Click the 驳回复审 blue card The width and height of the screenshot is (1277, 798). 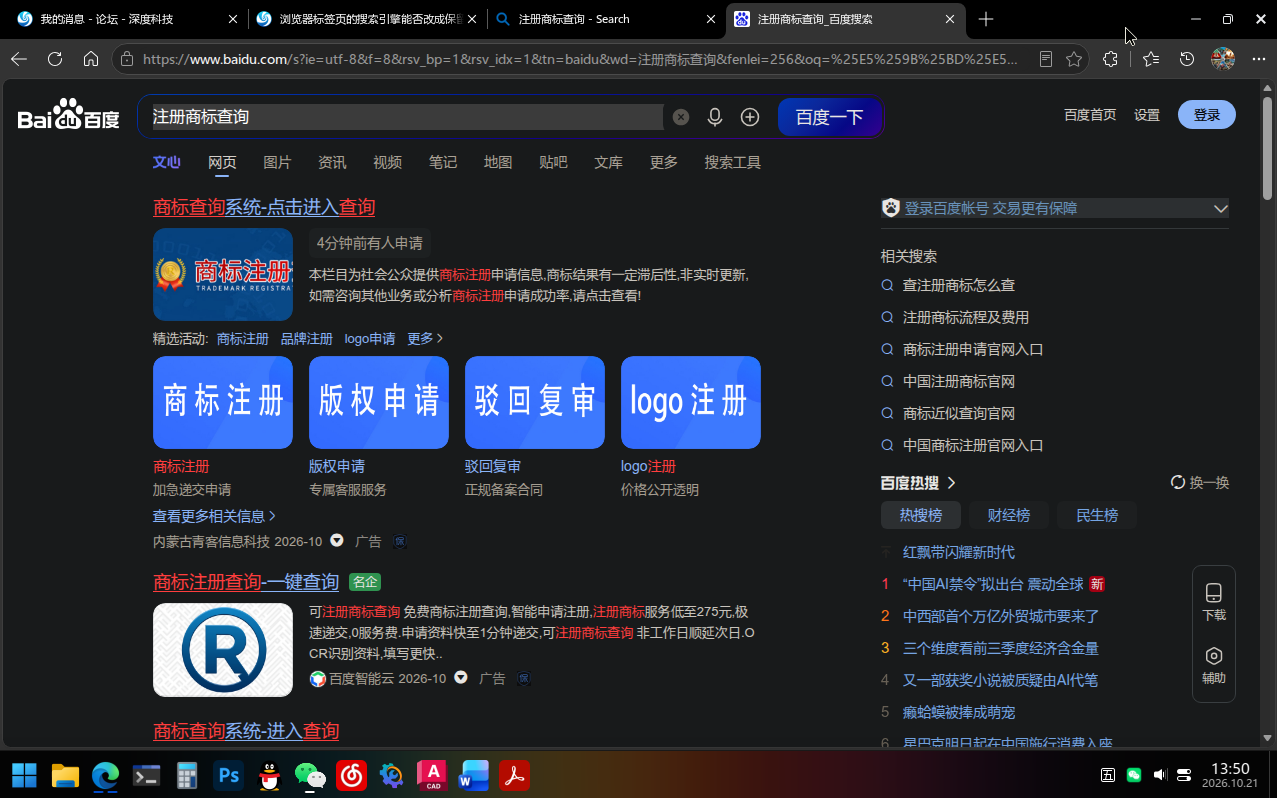(535, 402)
